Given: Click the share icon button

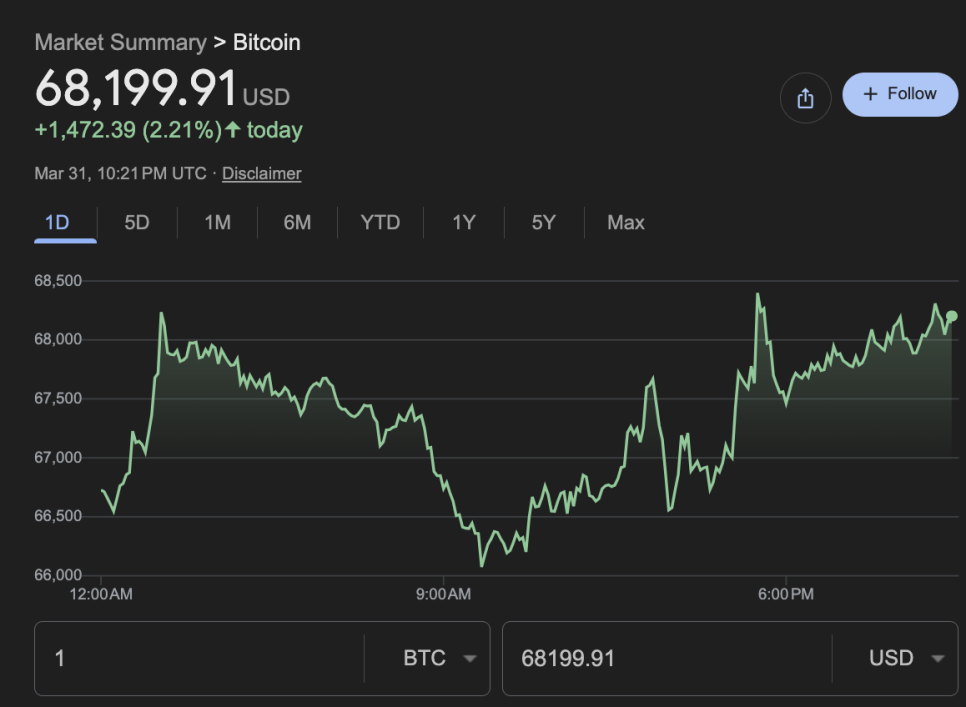Looking at the screenshot, I should pos(805,98).
